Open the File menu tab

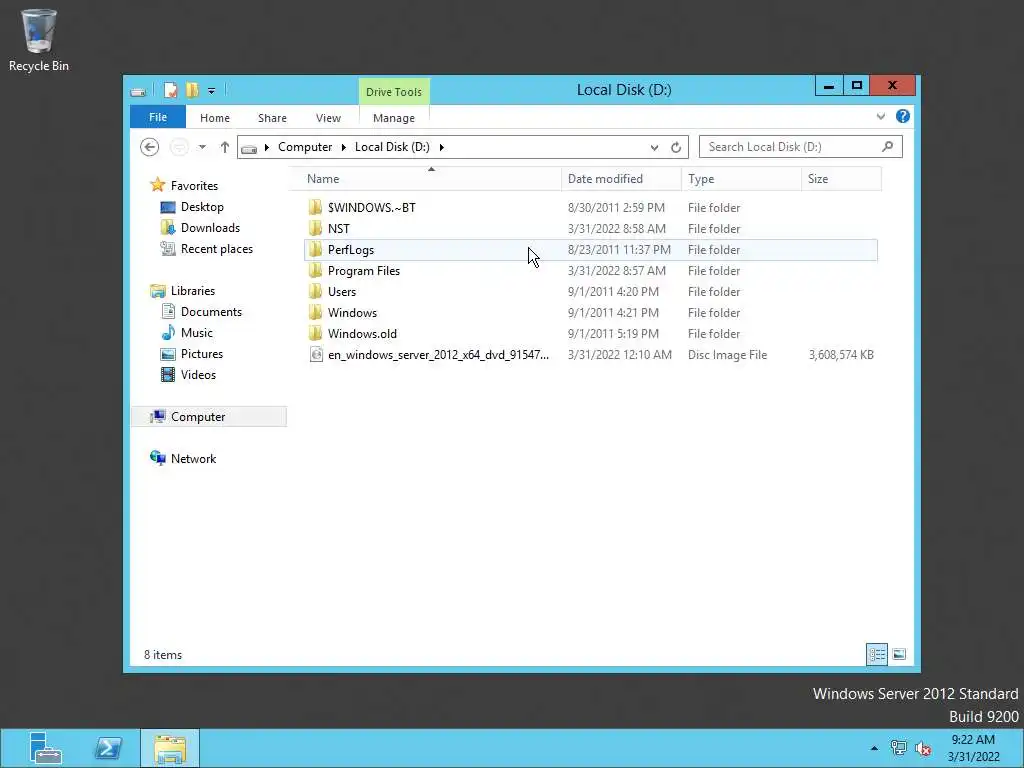(158, 118)
